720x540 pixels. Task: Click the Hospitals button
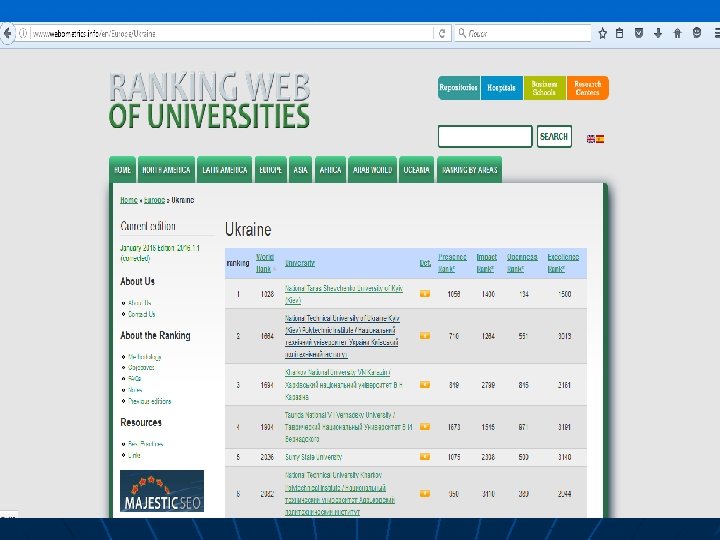click(501, 88)
